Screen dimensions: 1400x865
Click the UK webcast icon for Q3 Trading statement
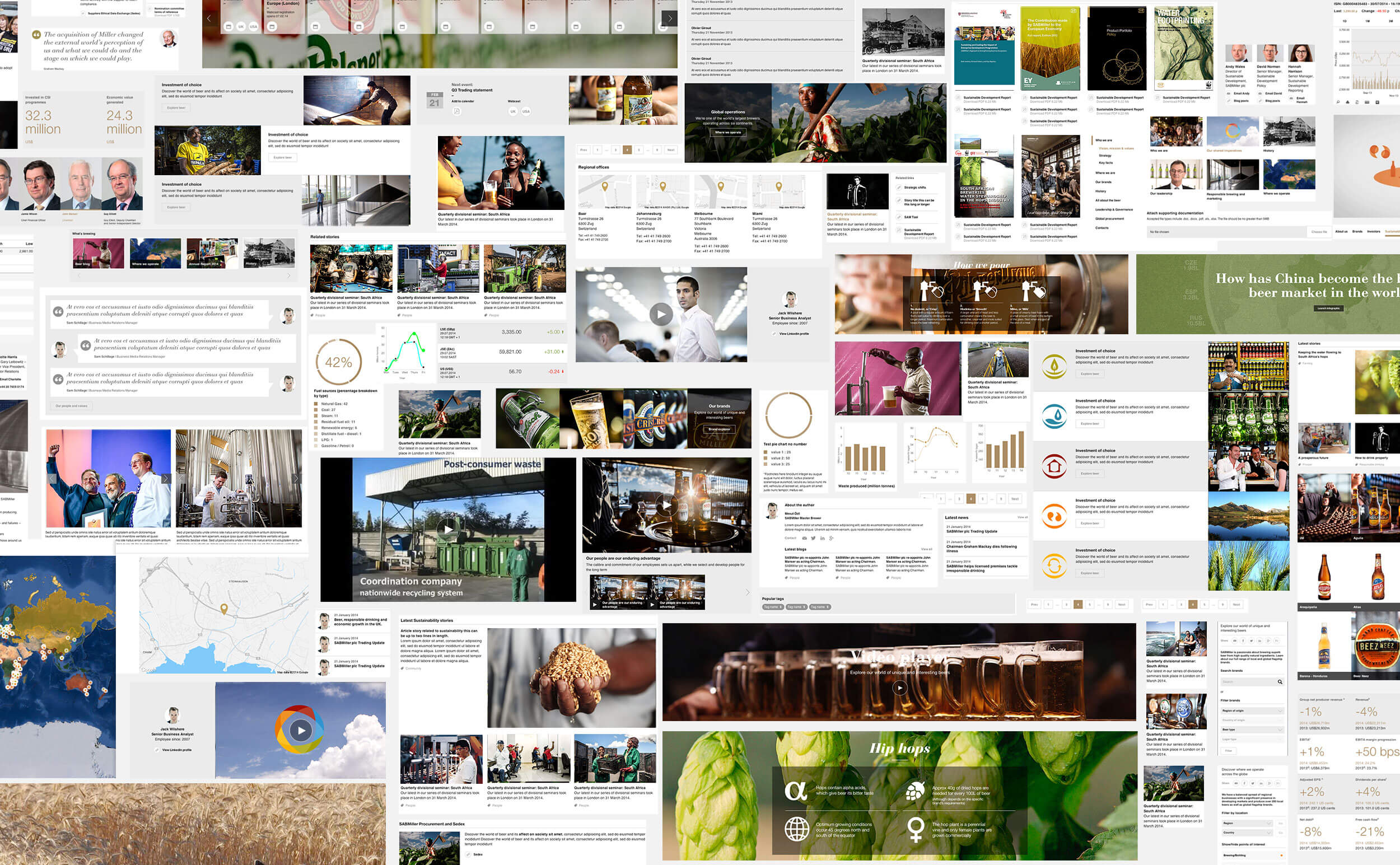(x=513, y=111)
